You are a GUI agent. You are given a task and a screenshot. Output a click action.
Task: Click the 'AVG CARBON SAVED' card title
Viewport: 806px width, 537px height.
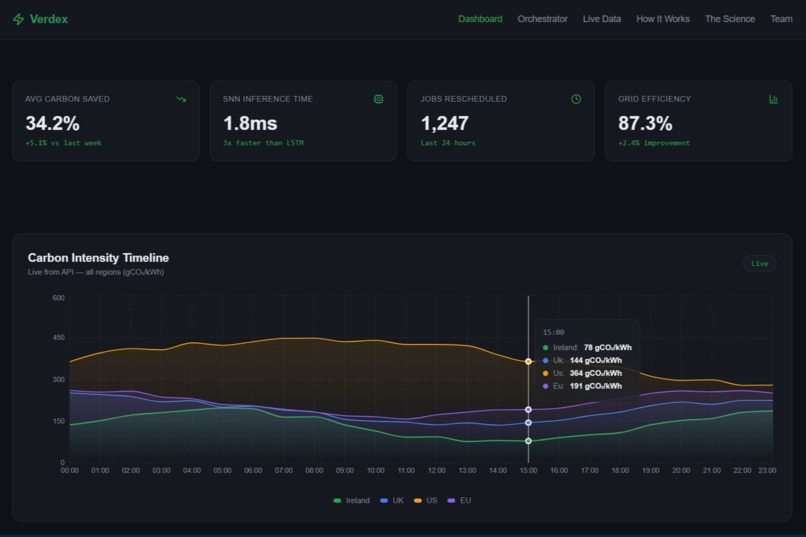[x=67, y=99]
